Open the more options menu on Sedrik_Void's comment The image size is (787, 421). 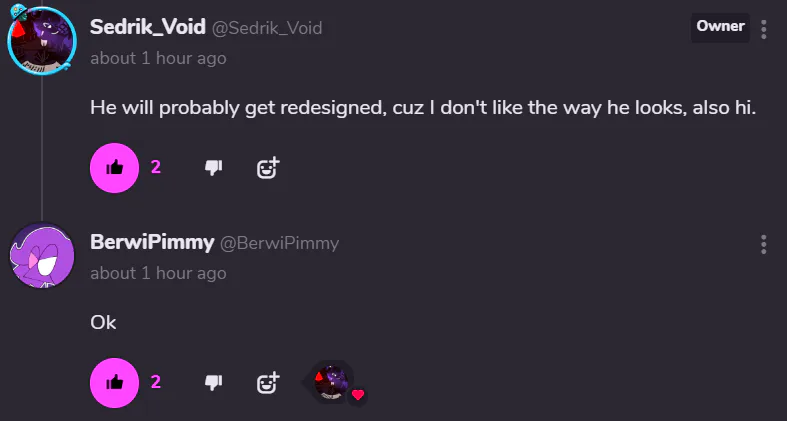763,30
